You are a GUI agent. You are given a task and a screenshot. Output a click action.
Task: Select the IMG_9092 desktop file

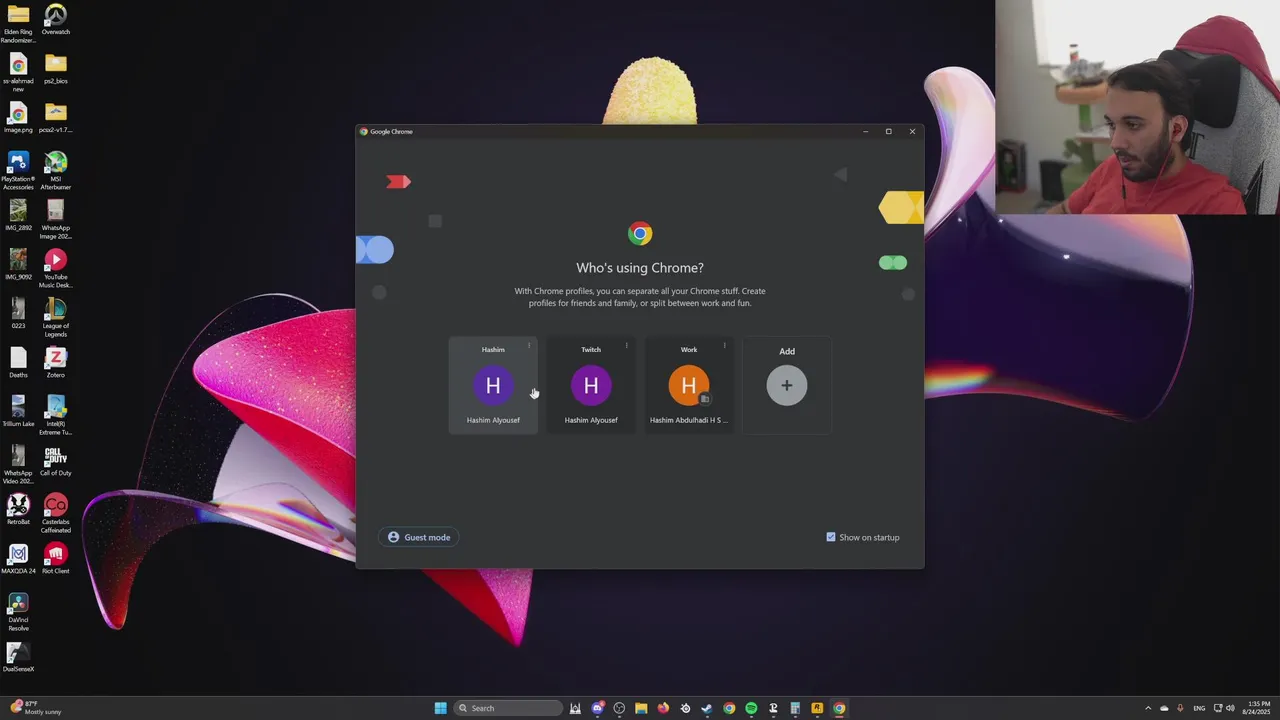(x=18, y=265)
